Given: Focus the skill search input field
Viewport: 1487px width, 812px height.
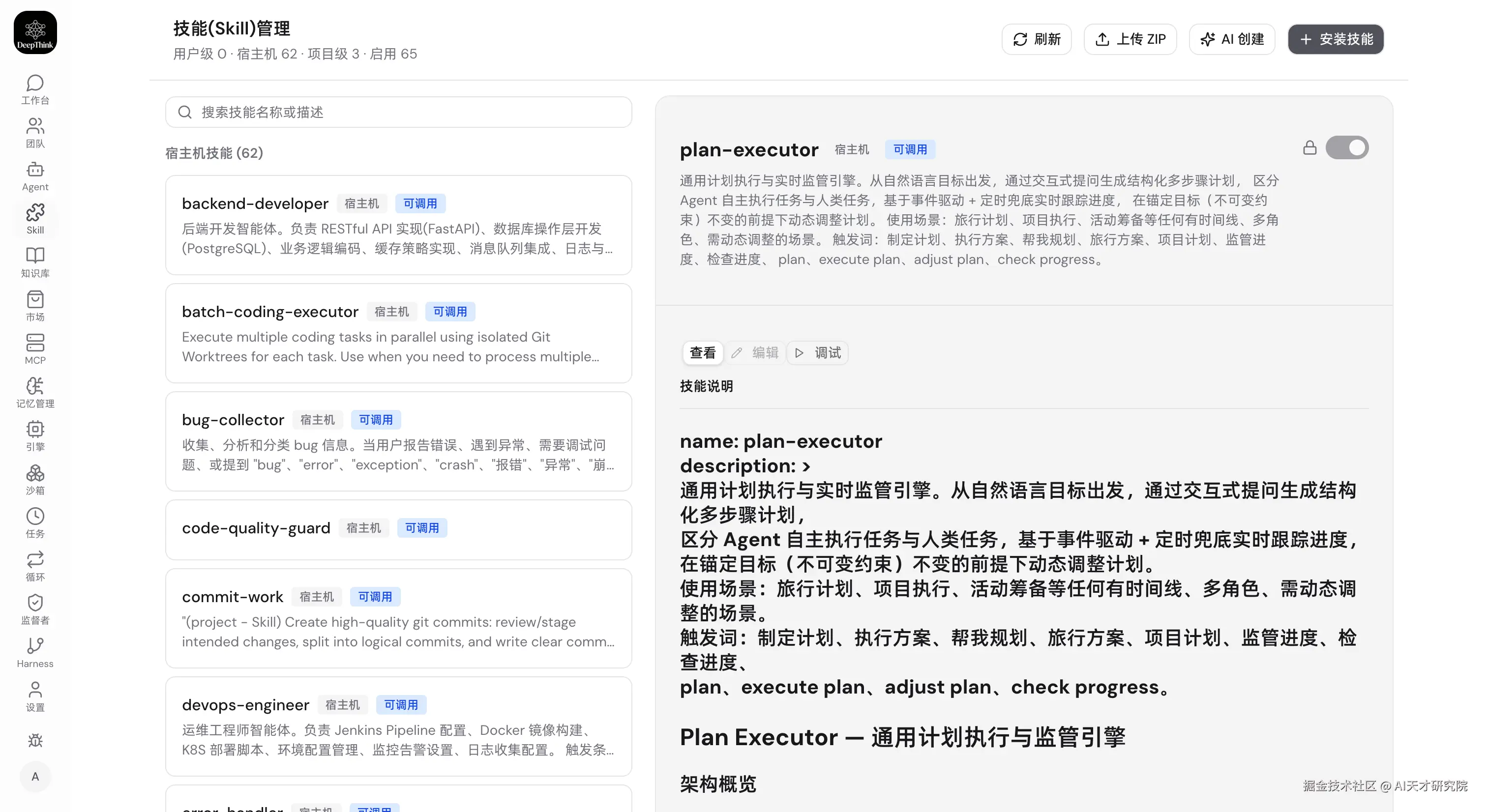Looking at the screenshot, I should coord(399,112).
